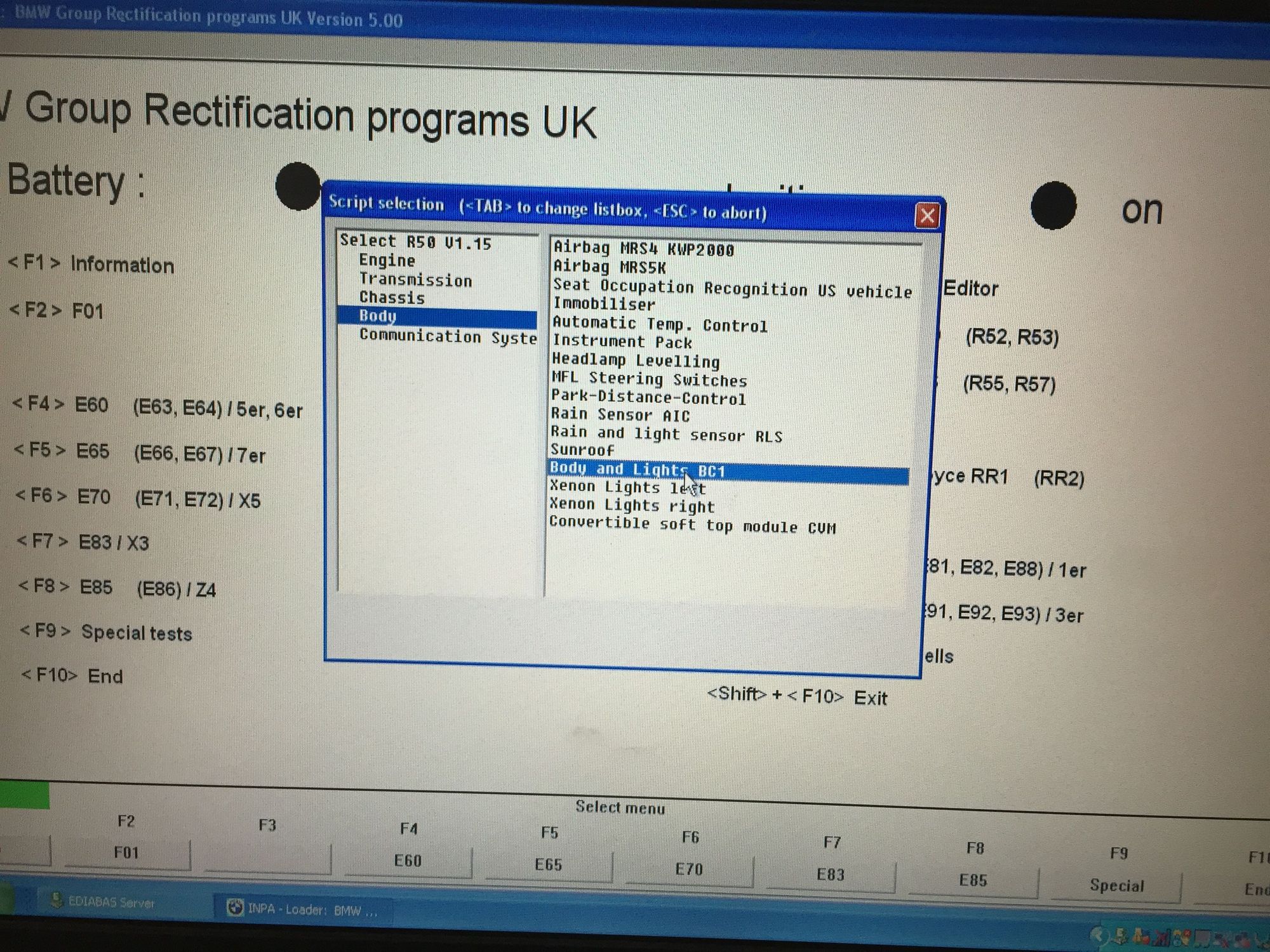Select Rain and light sensor RLS
The height and width of the screenshot is (952, 1270).
tap(665, 434)
